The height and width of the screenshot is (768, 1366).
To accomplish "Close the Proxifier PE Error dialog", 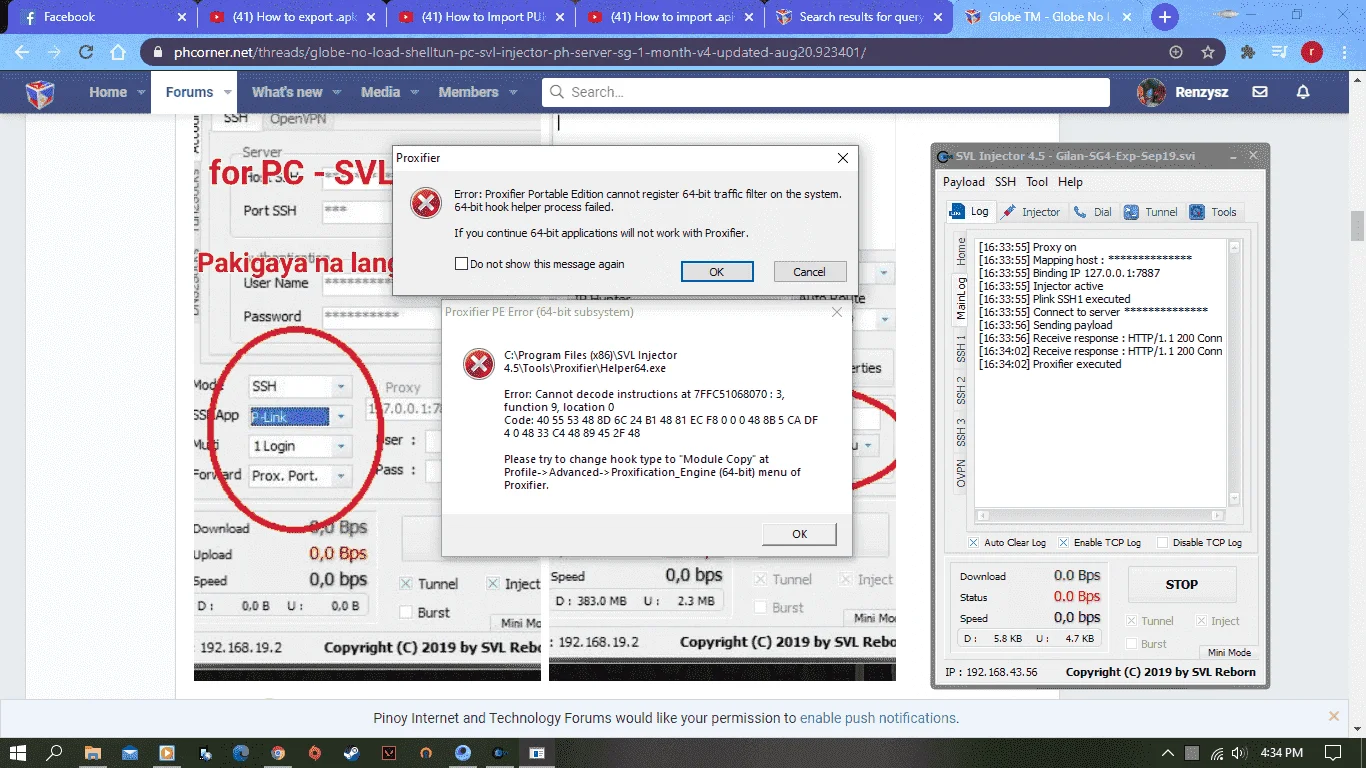I will pyautogui.click(x=836, y=312).
